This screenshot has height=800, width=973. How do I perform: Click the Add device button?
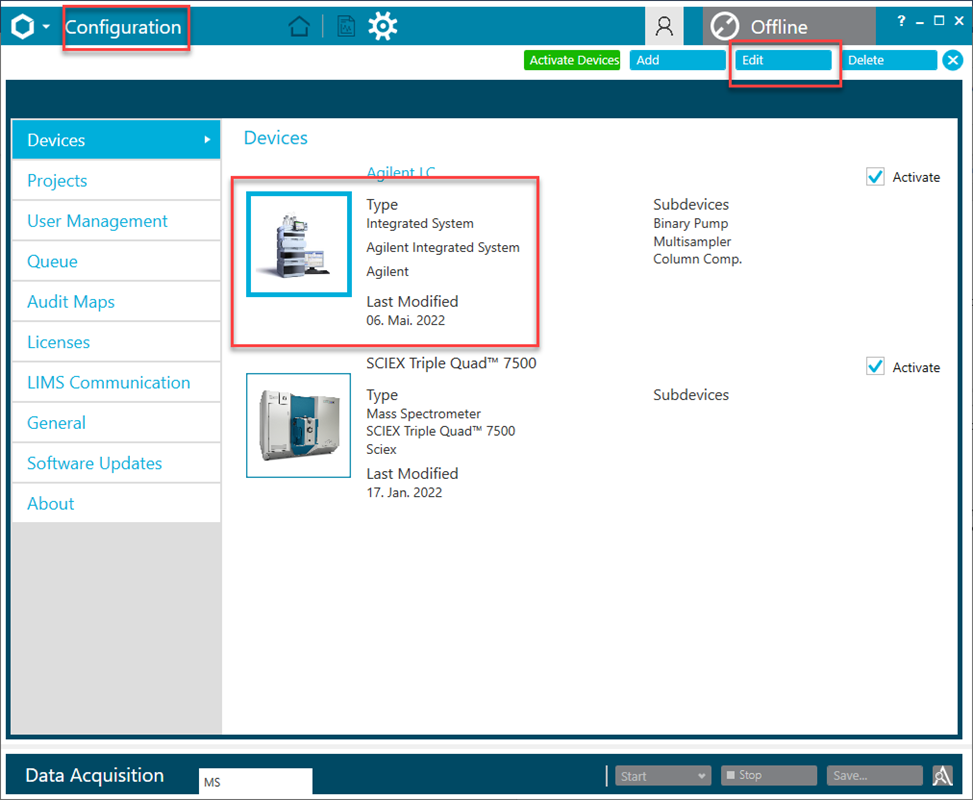[677, 60]
